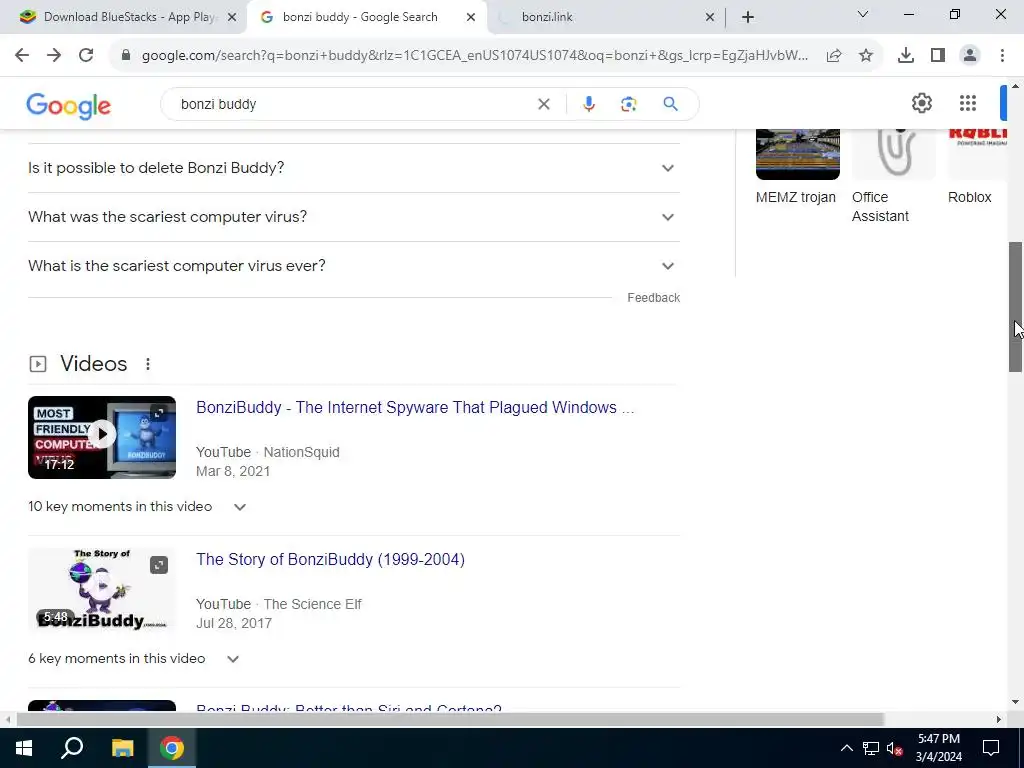Click the horizontal scrollbar thumb
The image size is (1024, 768).
click(451, 719)
